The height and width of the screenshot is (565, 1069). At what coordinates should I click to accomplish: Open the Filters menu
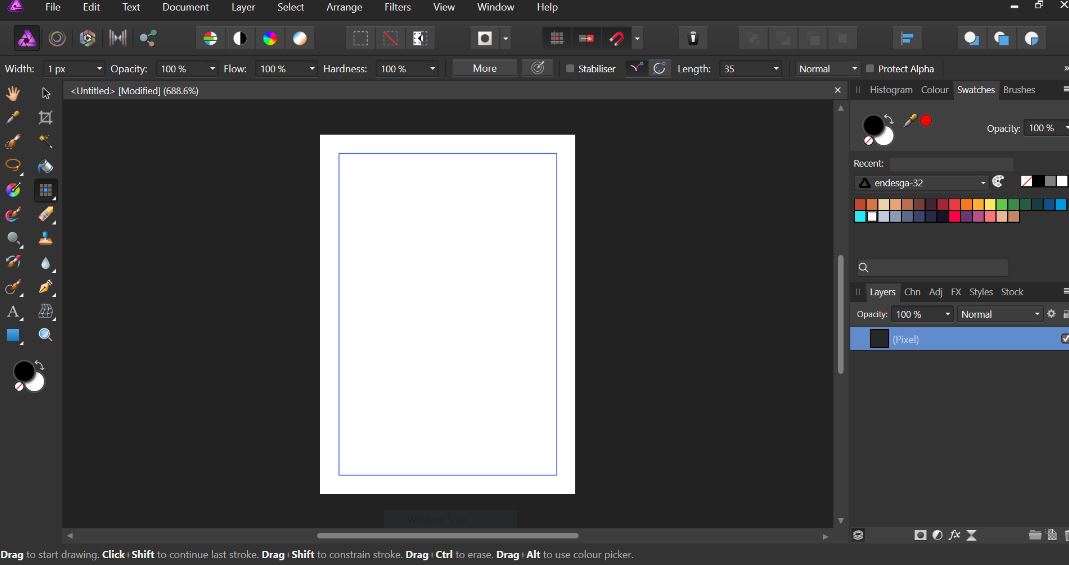pyautogui.click(x=397, y=7)
